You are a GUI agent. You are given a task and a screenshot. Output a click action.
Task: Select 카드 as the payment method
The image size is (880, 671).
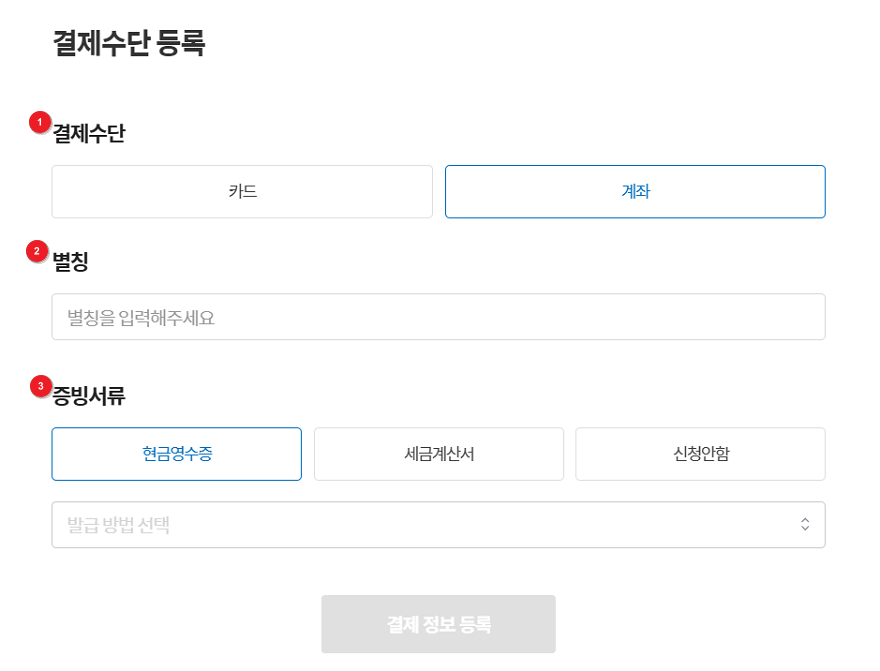[242, 192]
